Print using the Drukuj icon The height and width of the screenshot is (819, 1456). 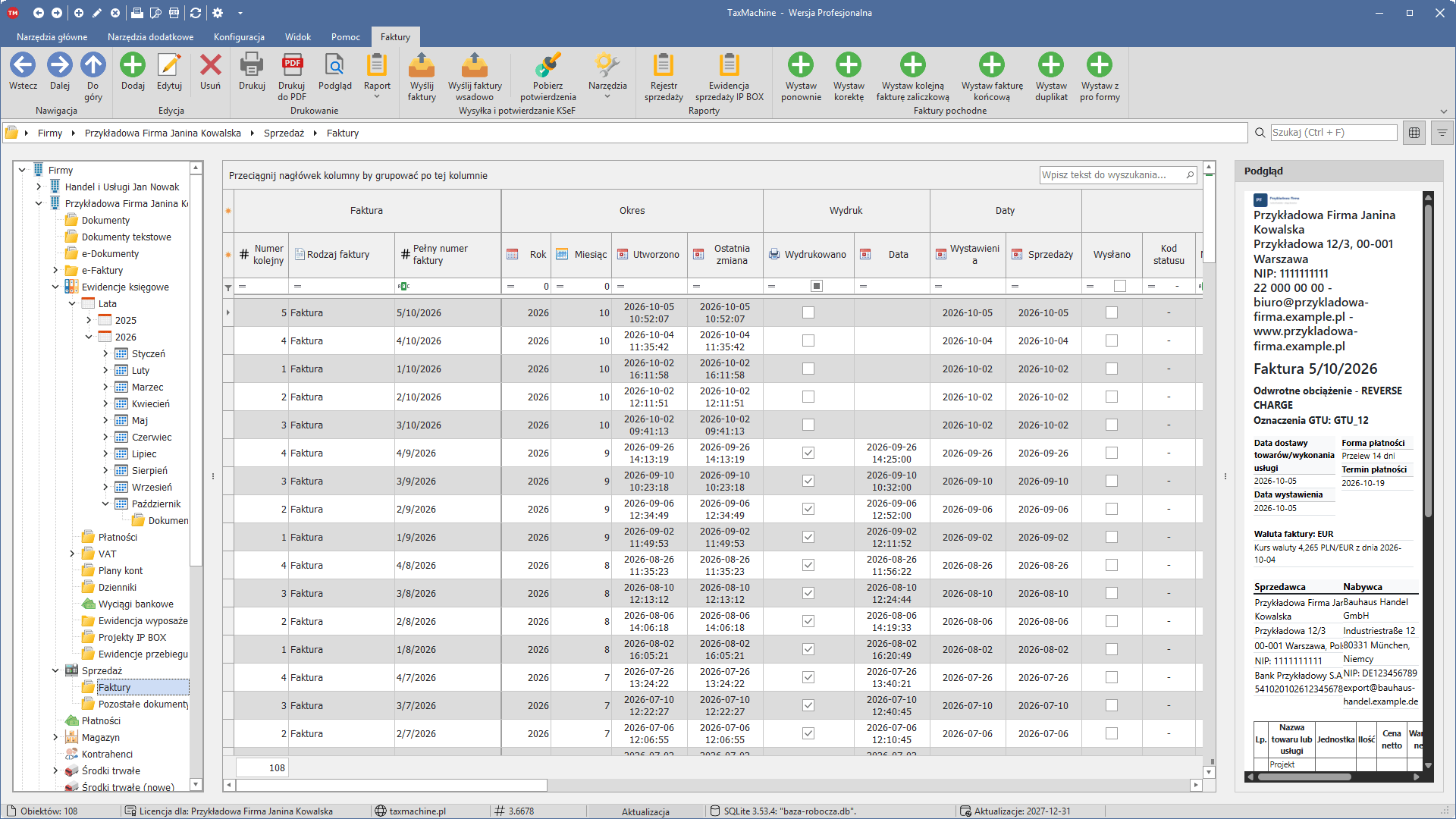coord(252,65)
